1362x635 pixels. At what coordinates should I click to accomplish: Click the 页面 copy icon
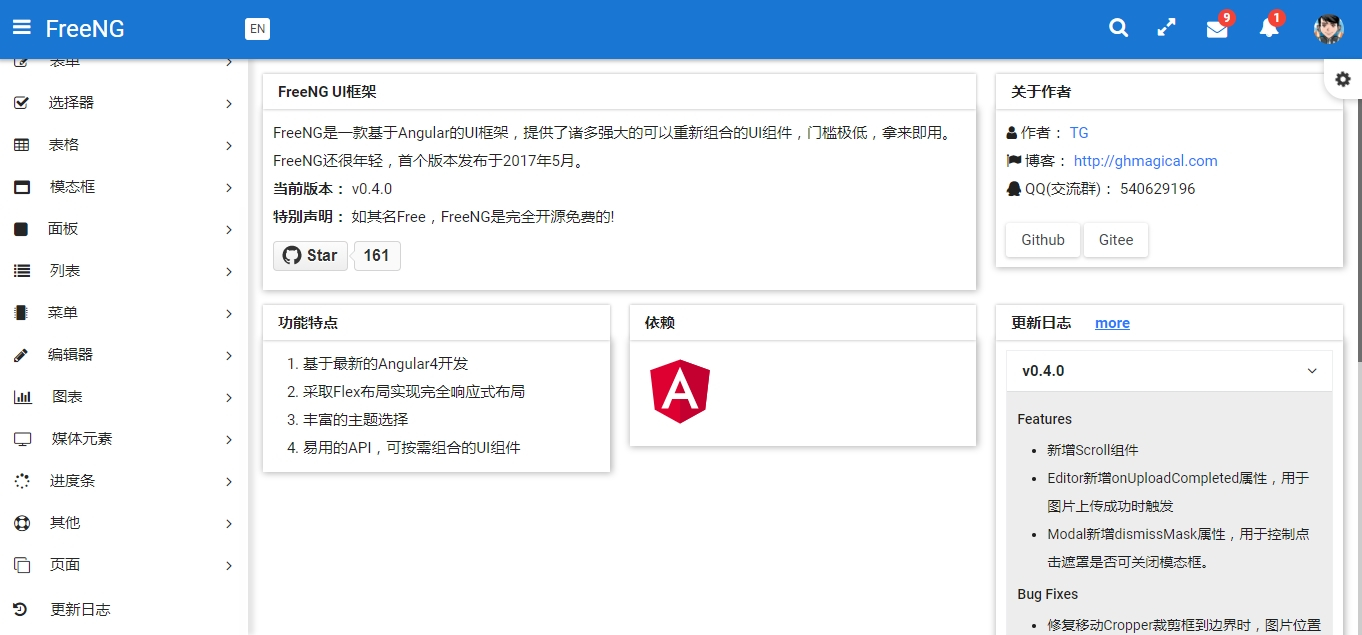point(21,565)
